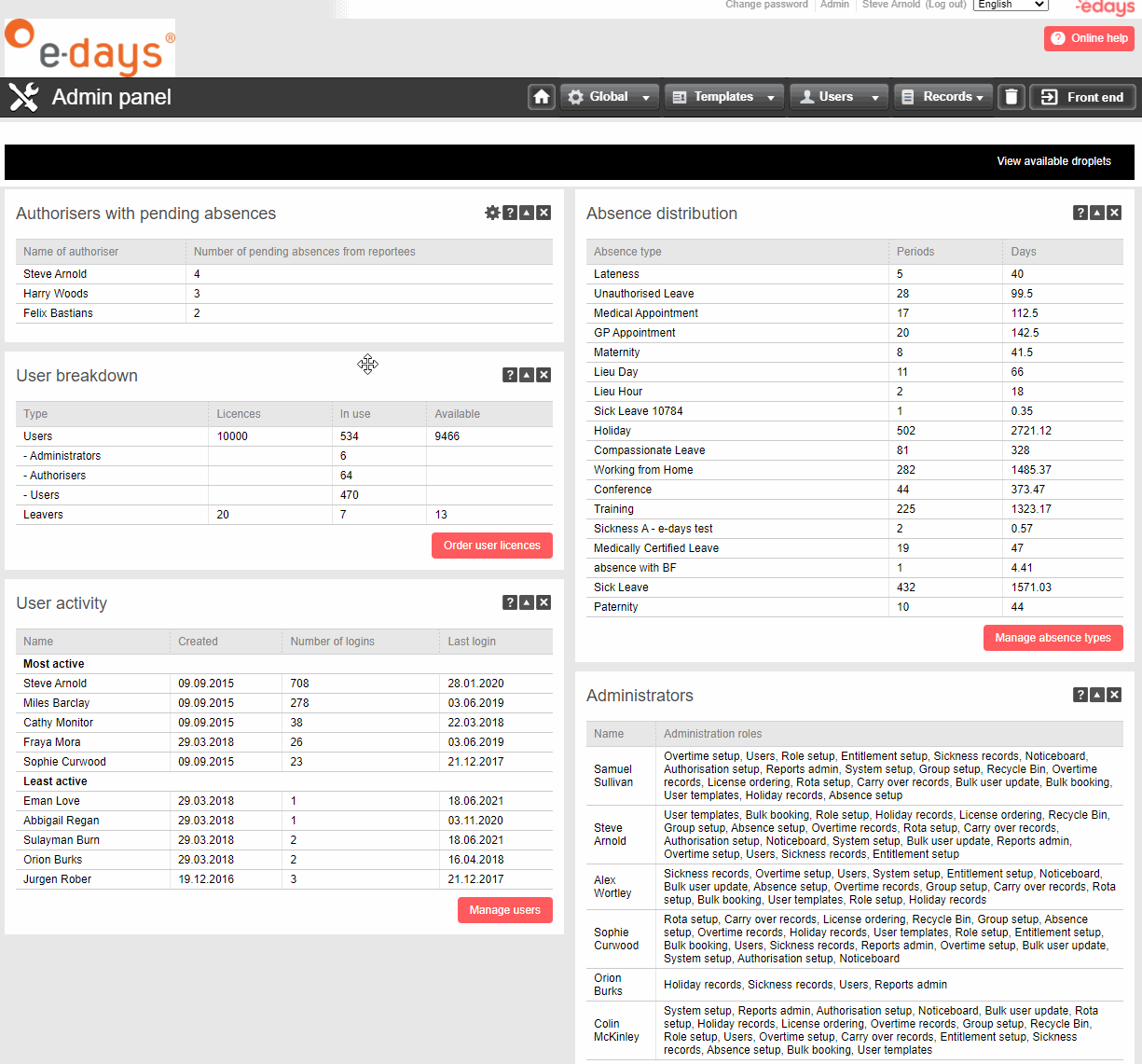This screenshot has width=1142, height=1064.
Task: Collapse the Authorisers with pending absences panel
Action: coord(526,213)
